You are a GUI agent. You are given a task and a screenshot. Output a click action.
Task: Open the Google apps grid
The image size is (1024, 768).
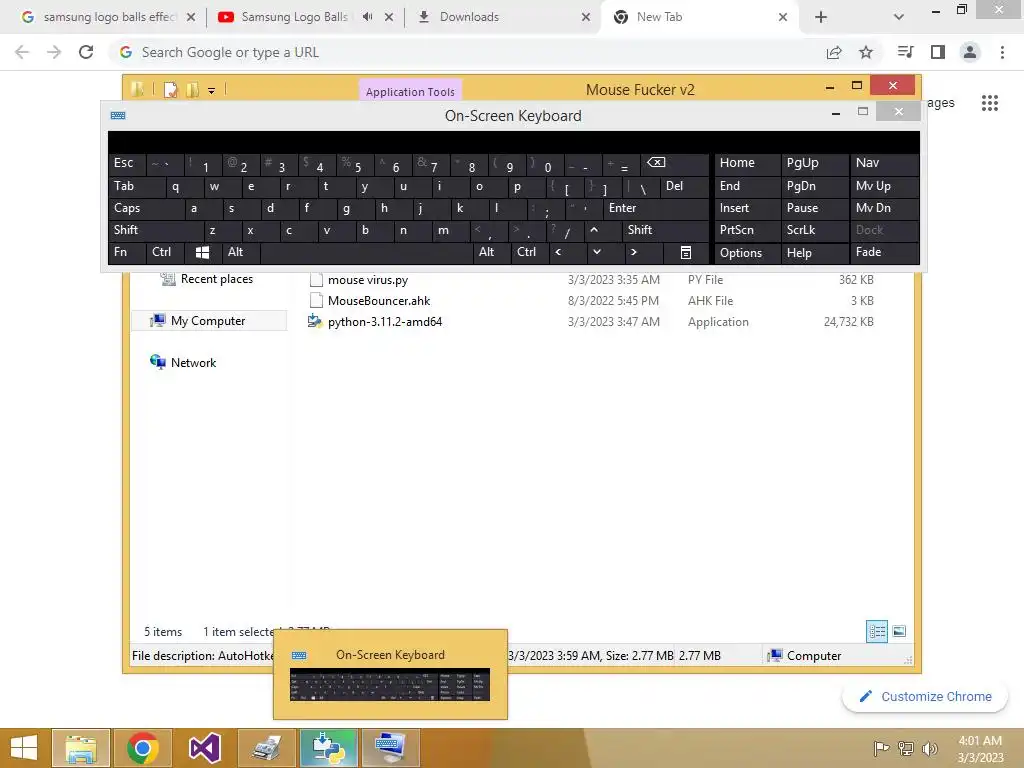pos(989,103)
